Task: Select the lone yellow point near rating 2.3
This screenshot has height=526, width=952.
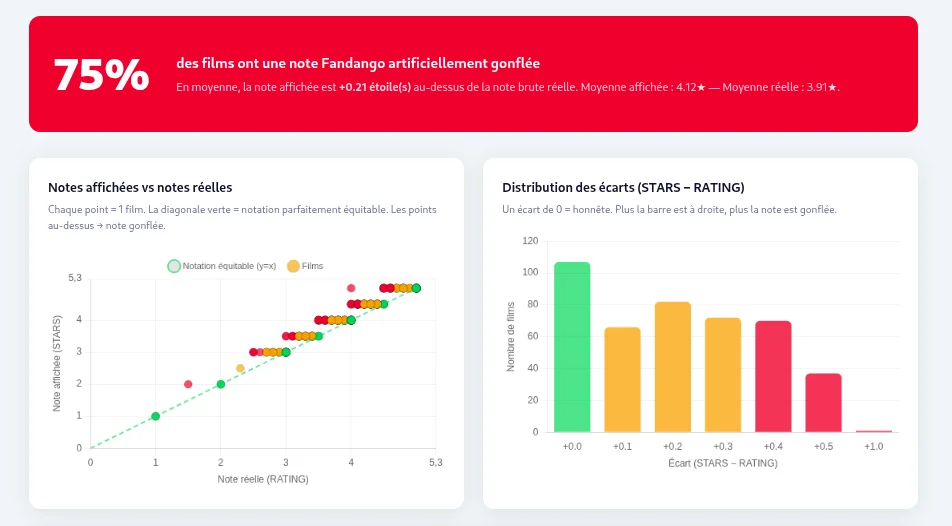Action: click(x=240, y=368)
